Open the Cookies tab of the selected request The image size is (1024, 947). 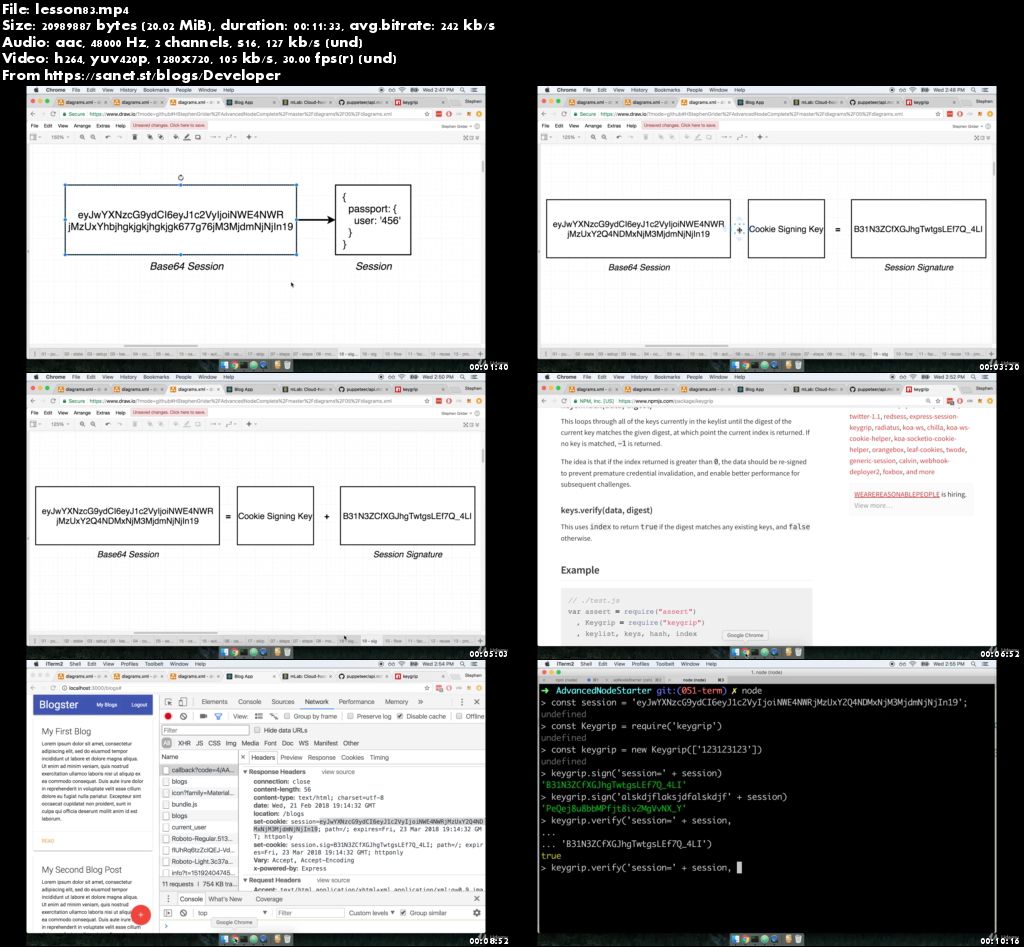pos(352,758)
